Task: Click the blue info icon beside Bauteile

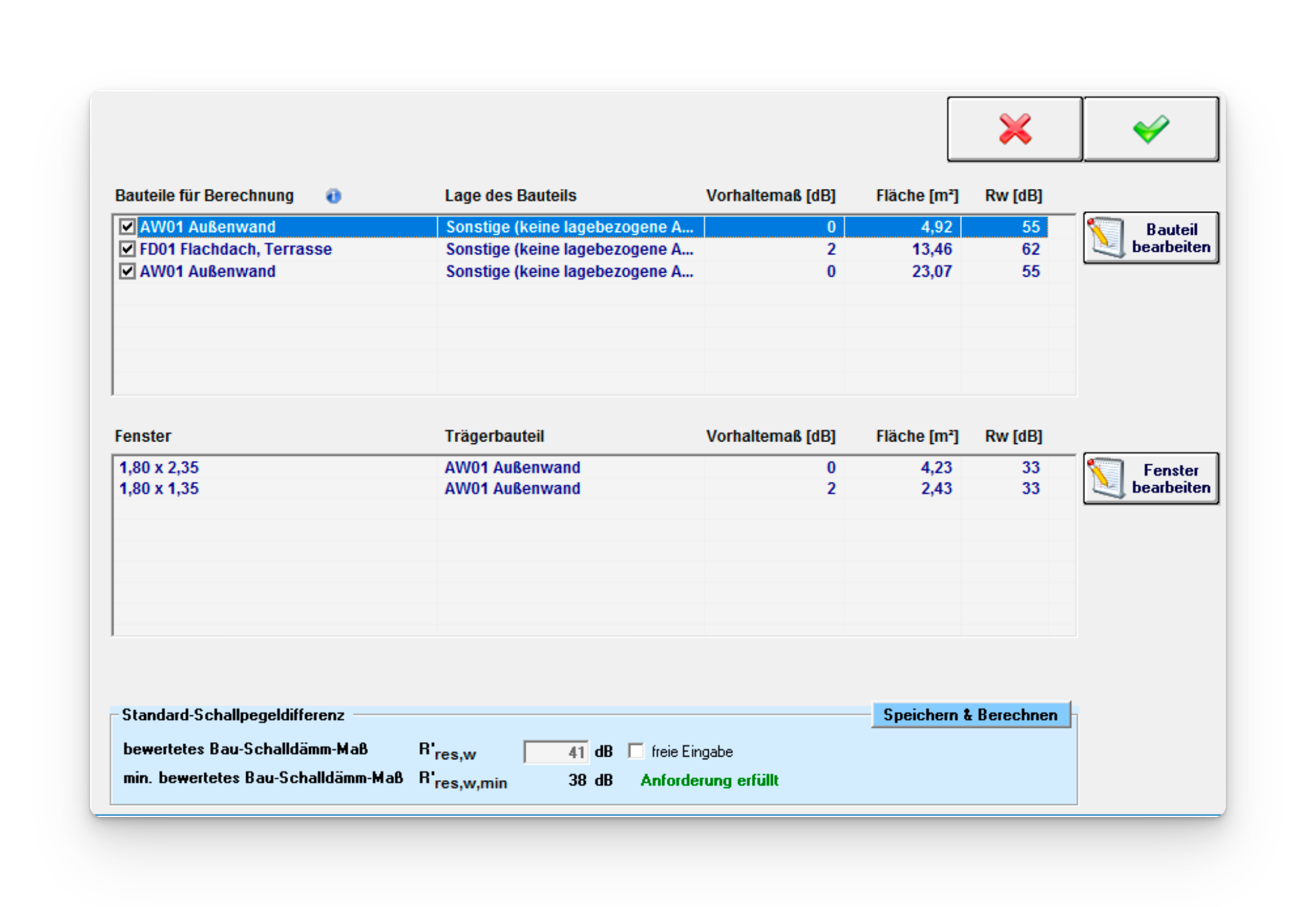Action: (334, 196)
